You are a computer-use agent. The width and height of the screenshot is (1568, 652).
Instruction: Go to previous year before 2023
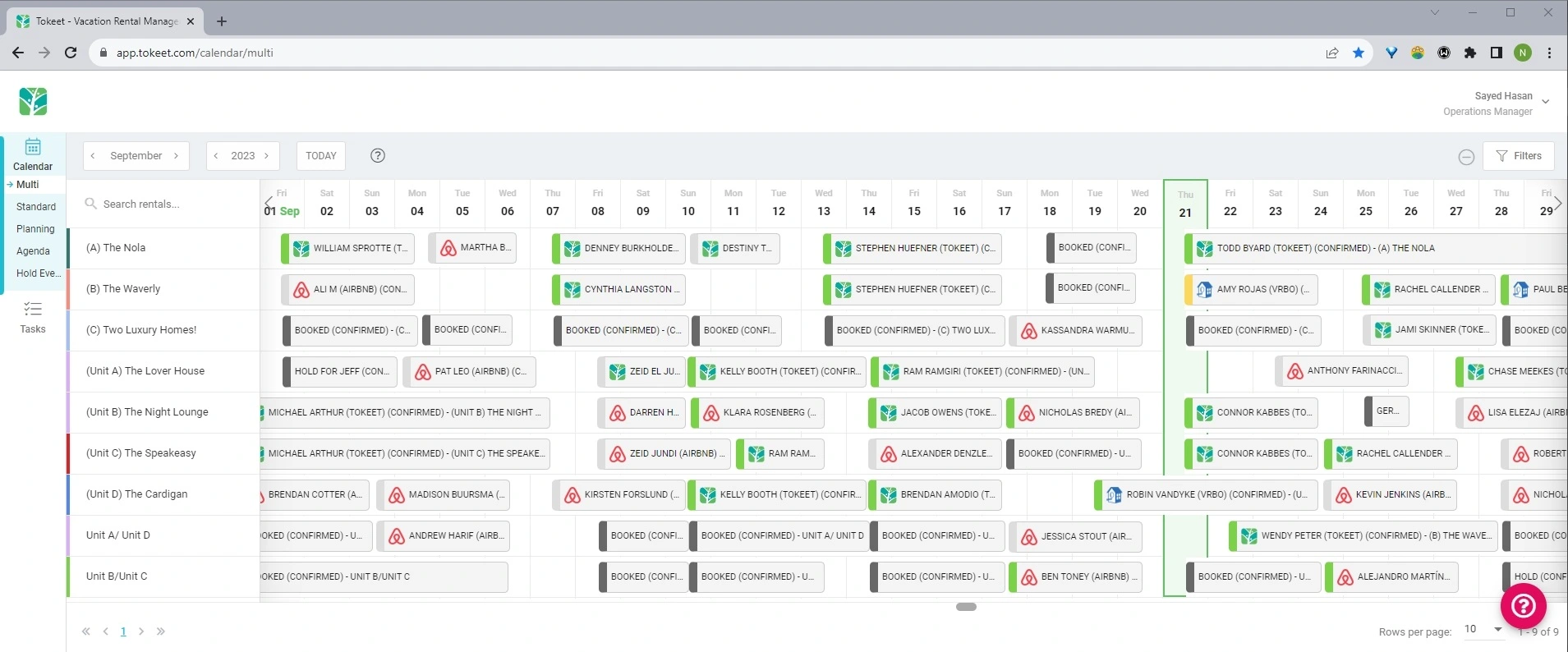(216, 155)
